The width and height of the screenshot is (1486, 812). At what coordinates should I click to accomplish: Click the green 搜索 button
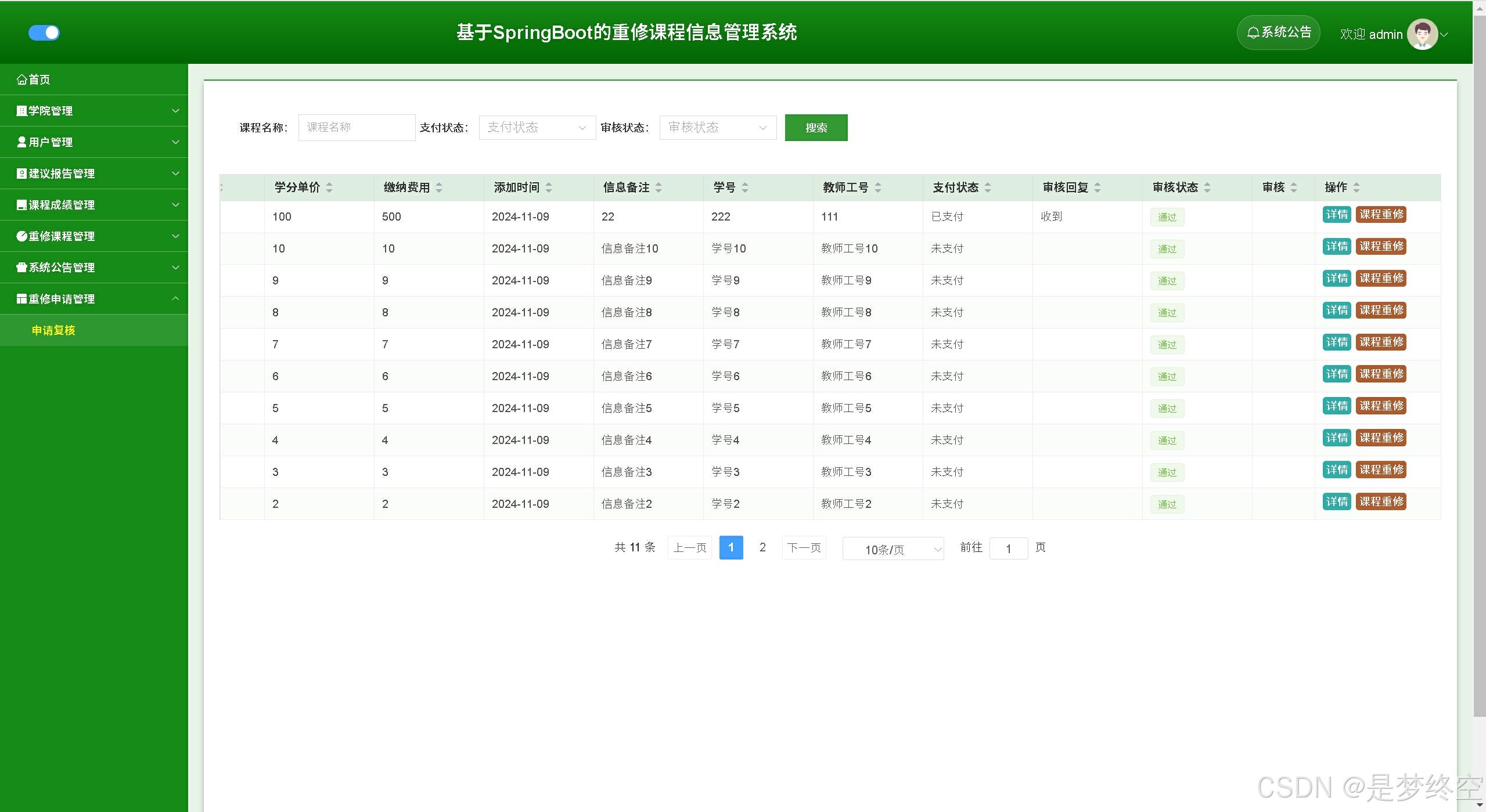pos(815,128)
